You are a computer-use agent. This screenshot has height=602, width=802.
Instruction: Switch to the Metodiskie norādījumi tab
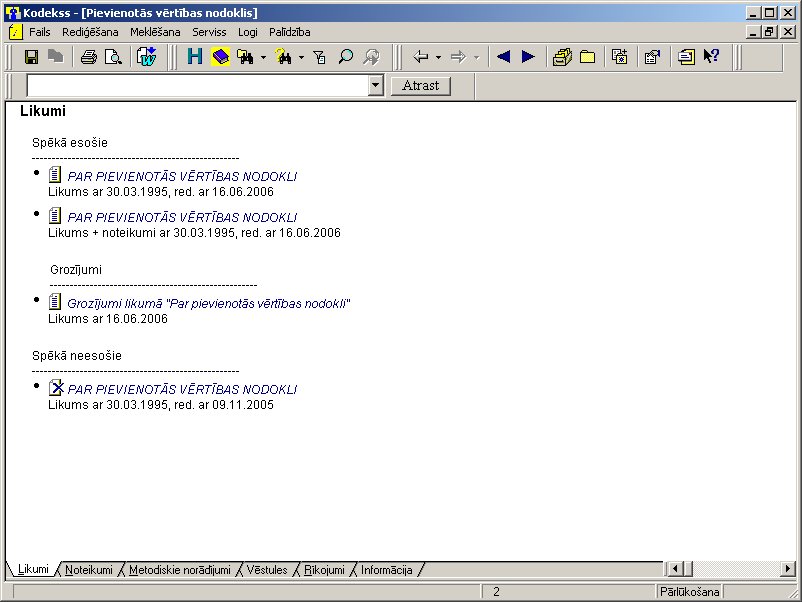pyautogui.click(x=180, y=570)
